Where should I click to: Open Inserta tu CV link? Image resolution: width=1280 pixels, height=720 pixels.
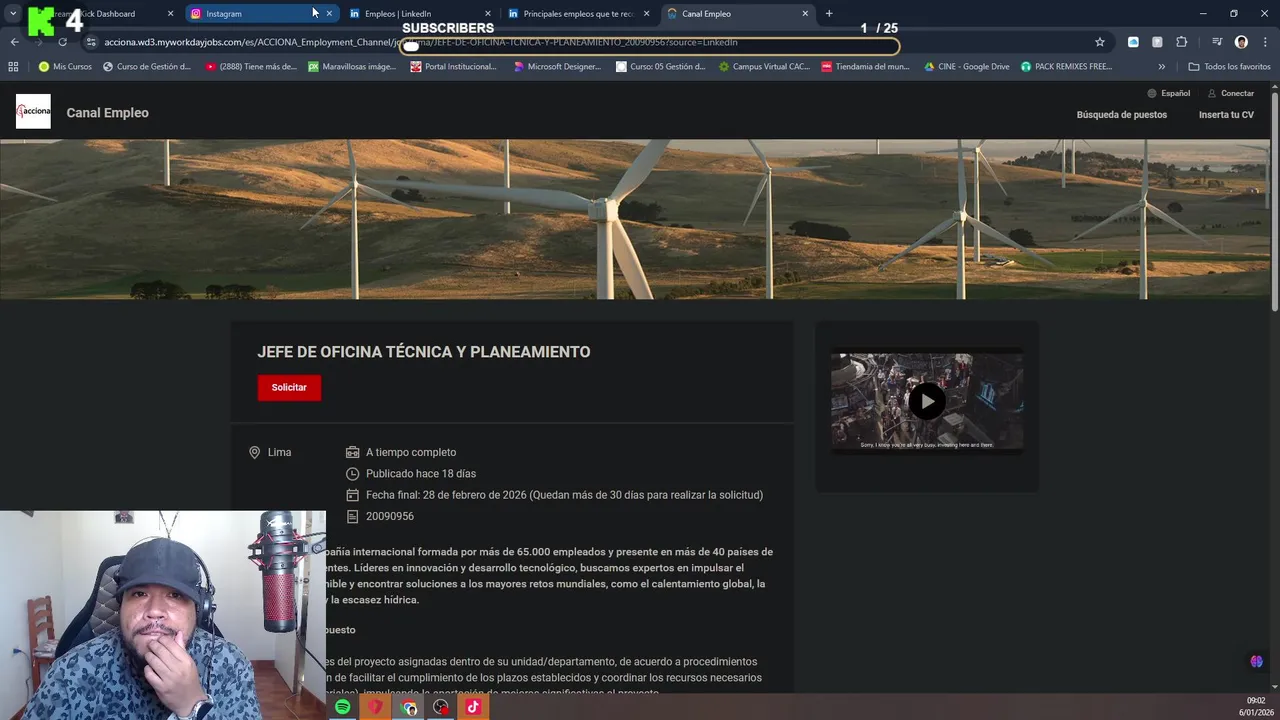coord(1226,115)
